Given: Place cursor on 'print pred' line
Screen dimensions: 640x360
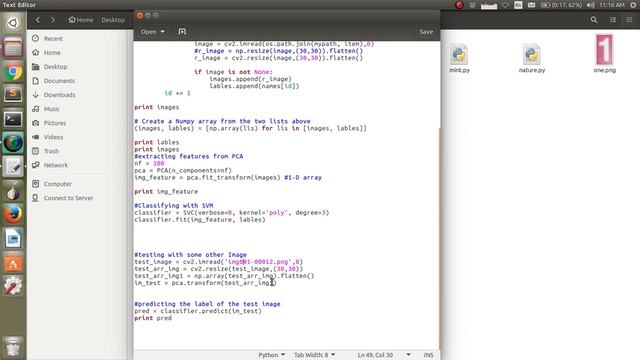Looking at the screenshot, I should [x=153, y=318].
